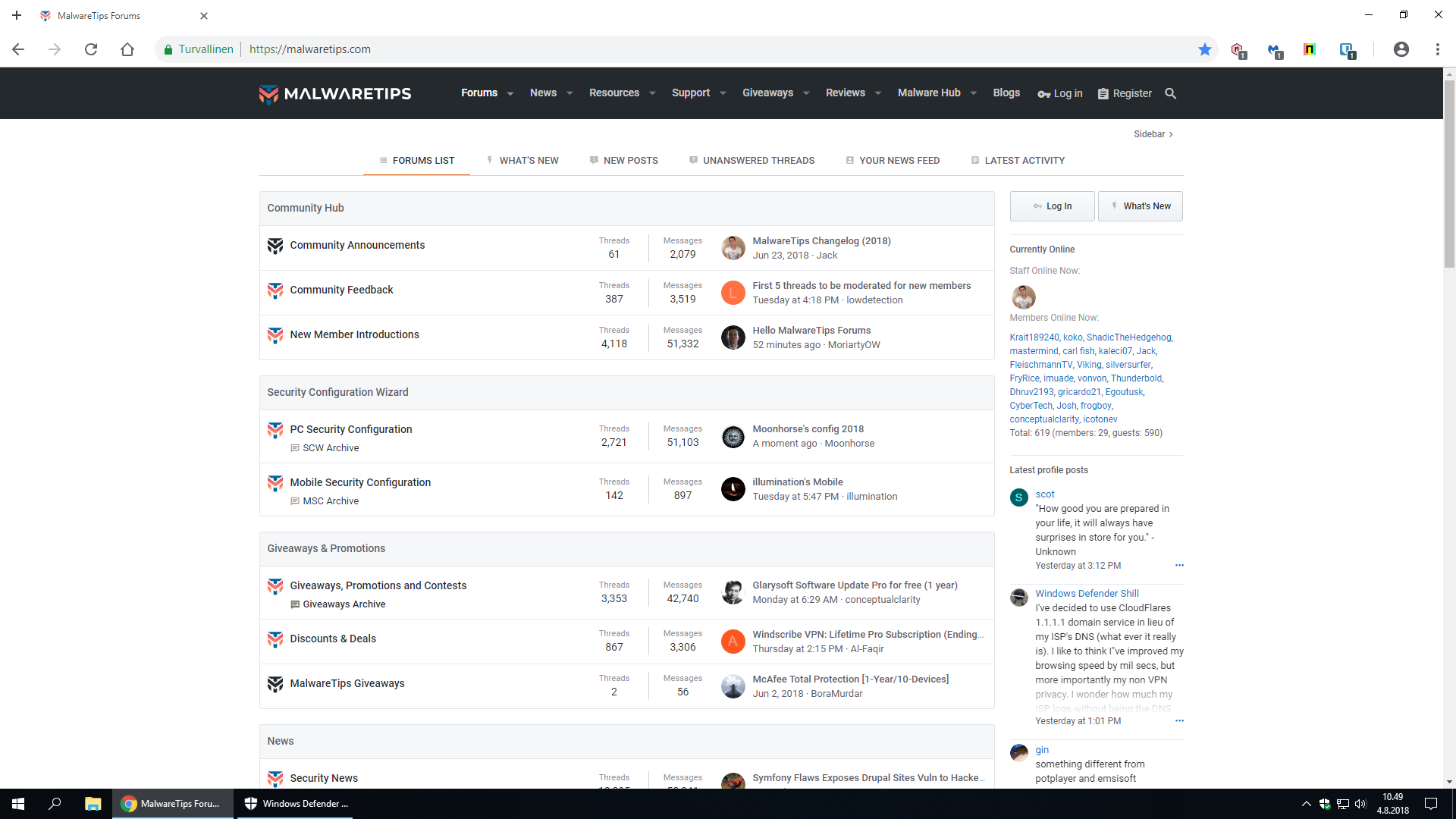Click the PC Security Configuration forum icon
The height and width of the screenshot is (819, 1456).
click(x=275, y=430)
